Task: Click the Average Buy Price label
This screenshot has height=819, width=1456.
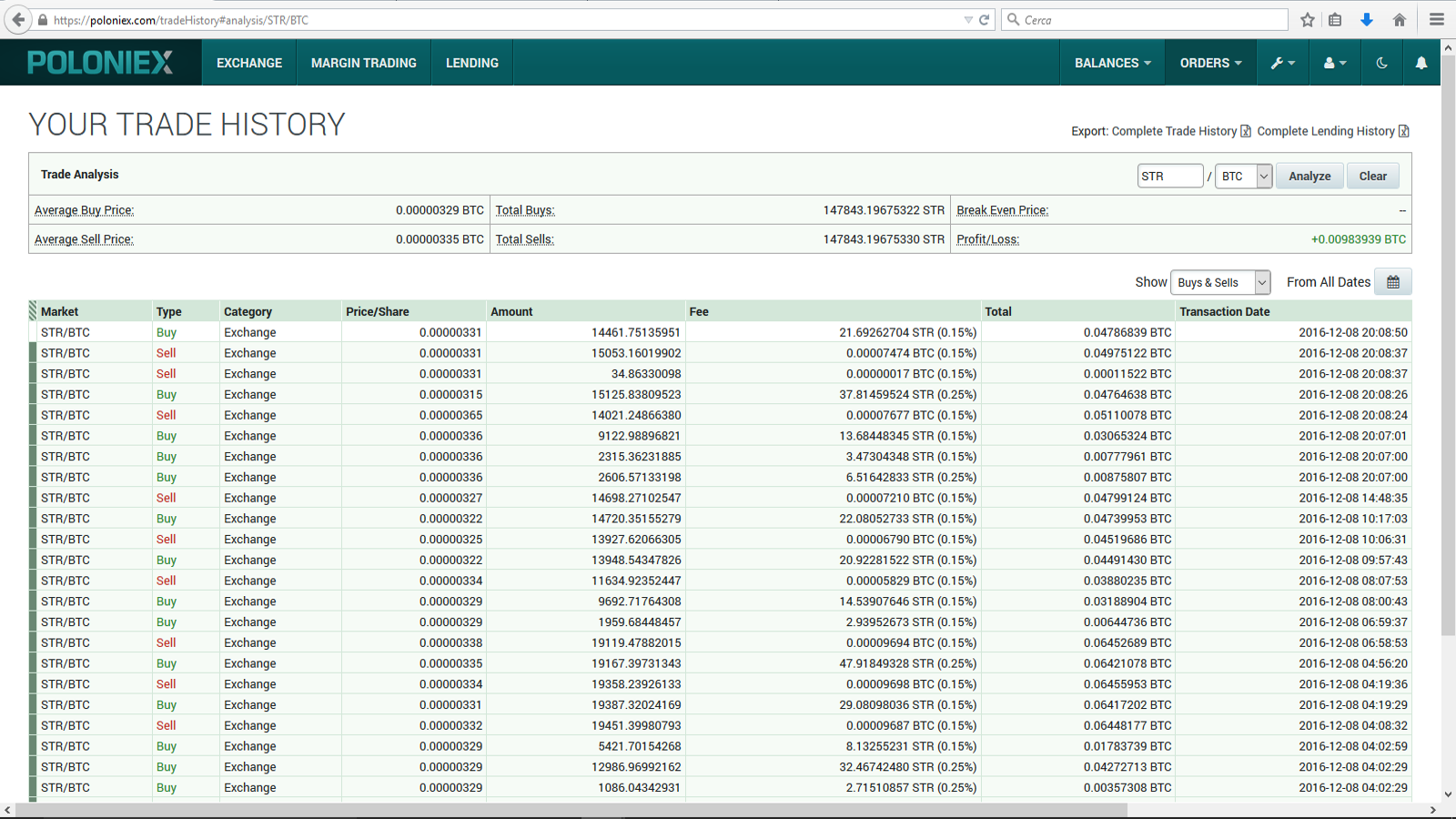Action: [84, 210]
